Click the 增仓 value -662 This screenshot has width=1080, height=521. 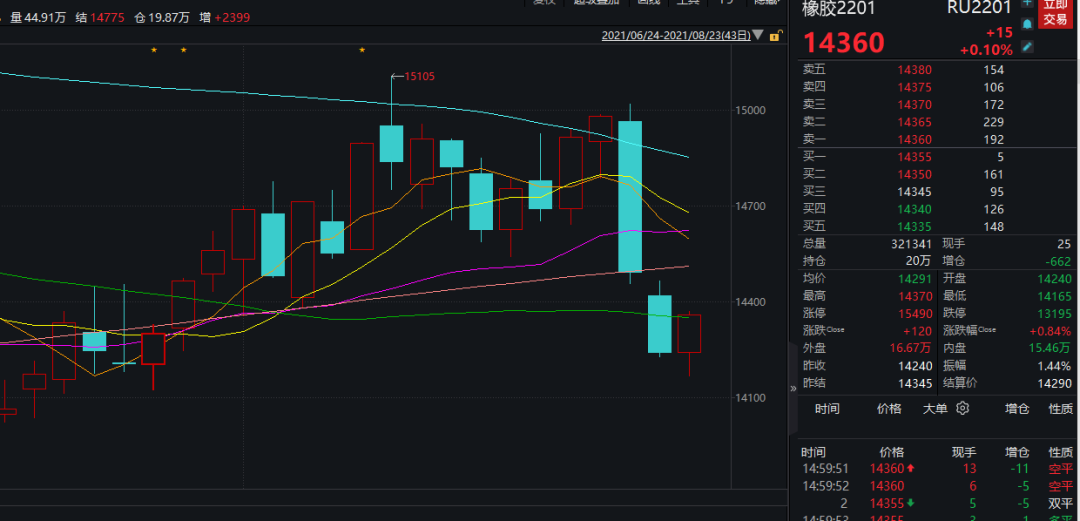coord(1057,262)
